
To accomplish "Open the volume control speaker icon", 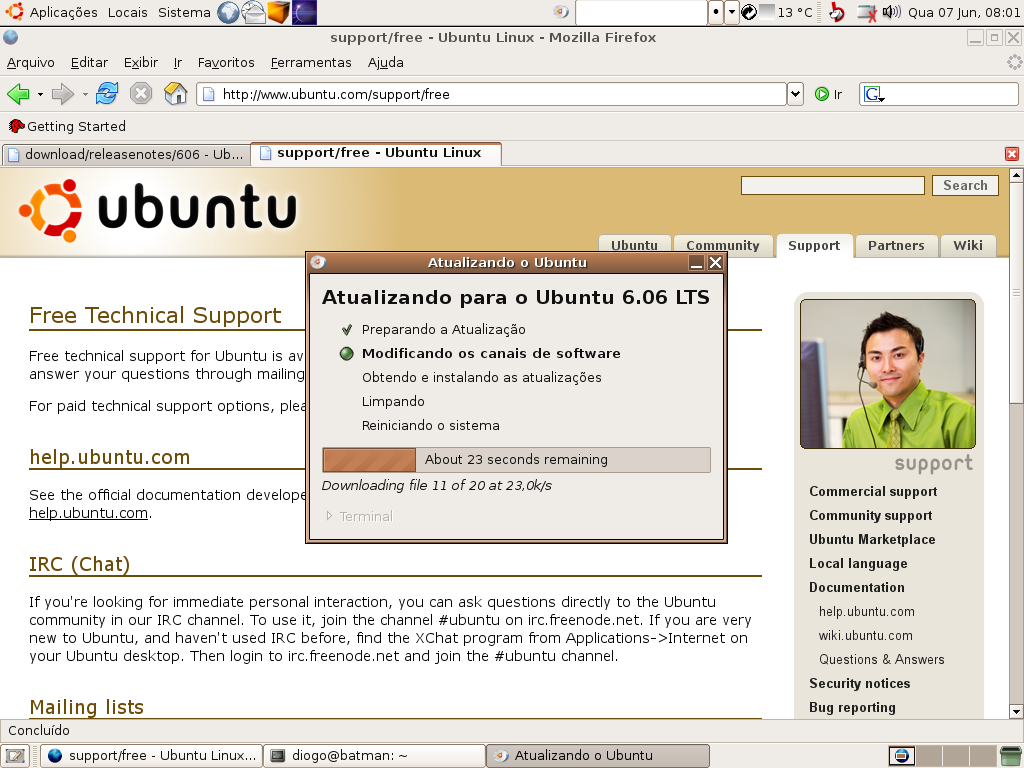I will [x=891, y=12].
